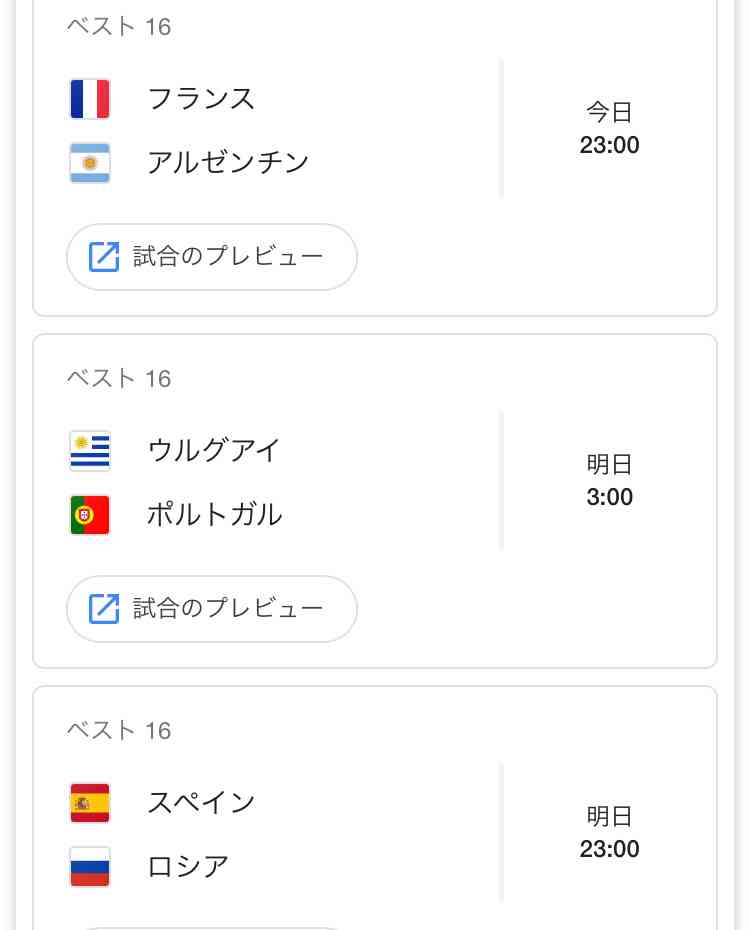The image size is (750, 930).
Task: Select the スペイン team name
Action: tap(201, 802)
